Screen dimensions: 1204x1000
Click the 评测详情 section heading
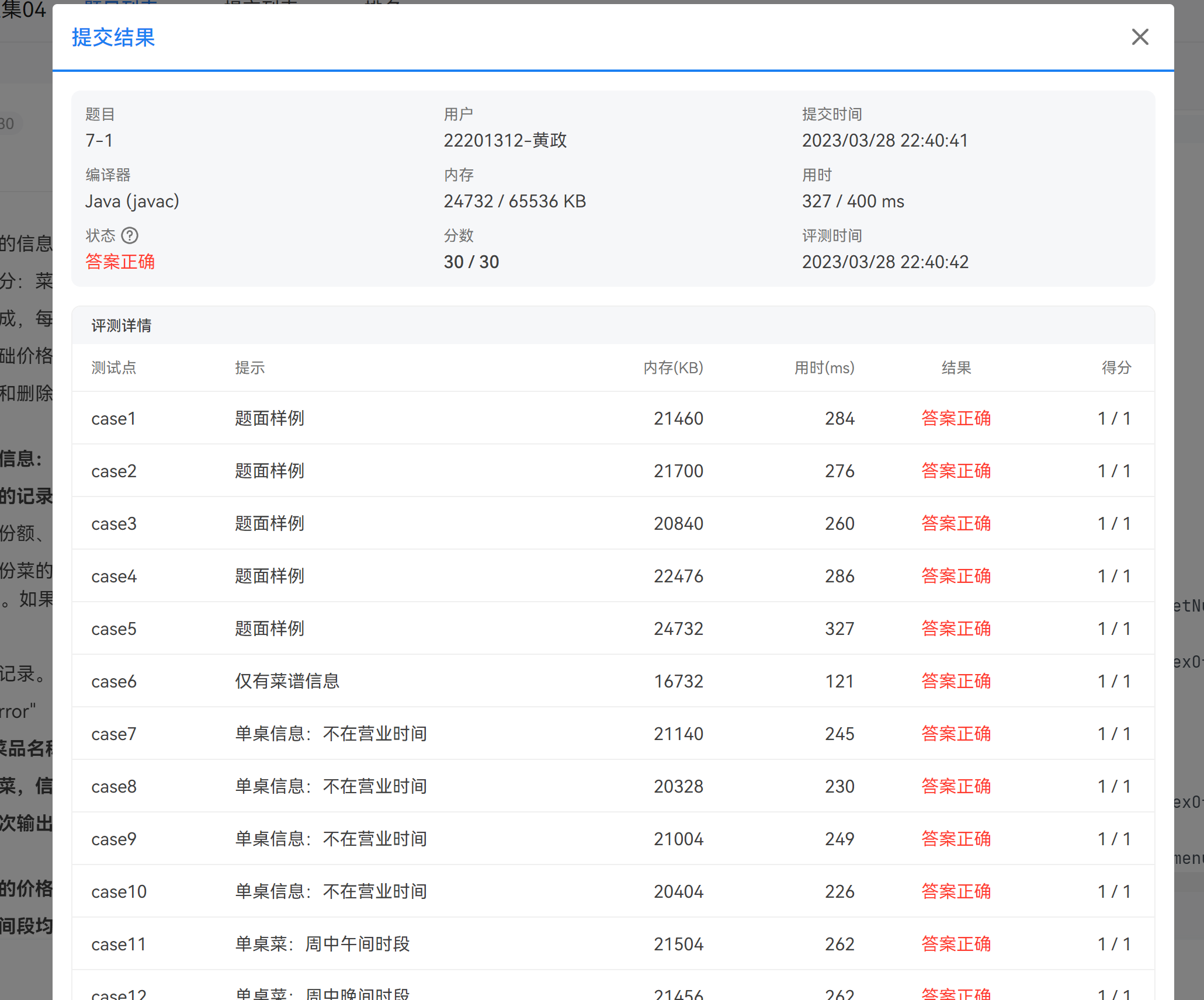point(122,325)
